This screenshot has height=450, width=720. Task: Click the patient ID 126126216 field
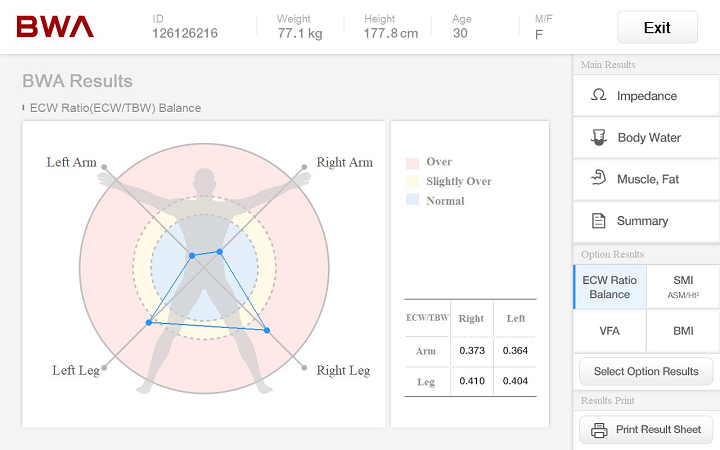[185, 33]
